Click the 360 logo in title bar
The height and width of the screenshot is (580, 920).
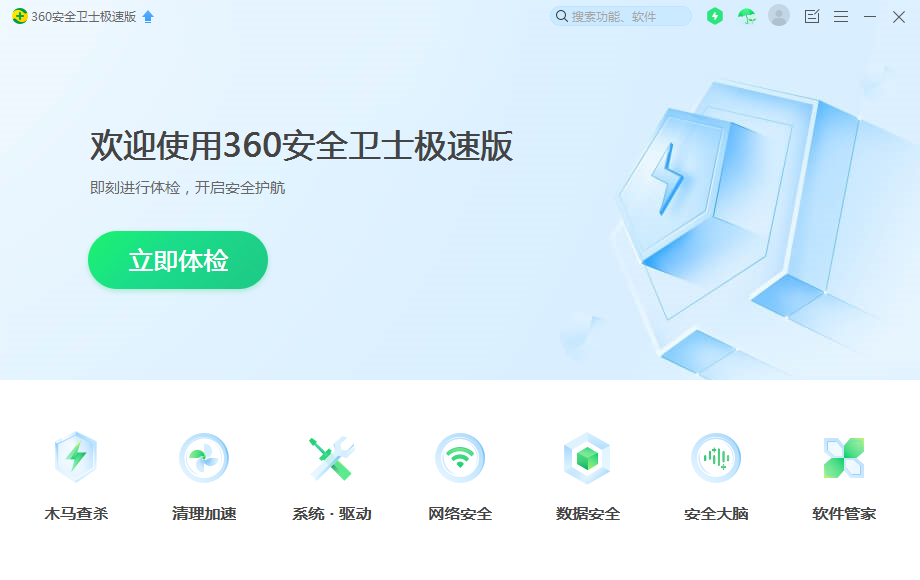pyautogui.click(x=20, y=16)
